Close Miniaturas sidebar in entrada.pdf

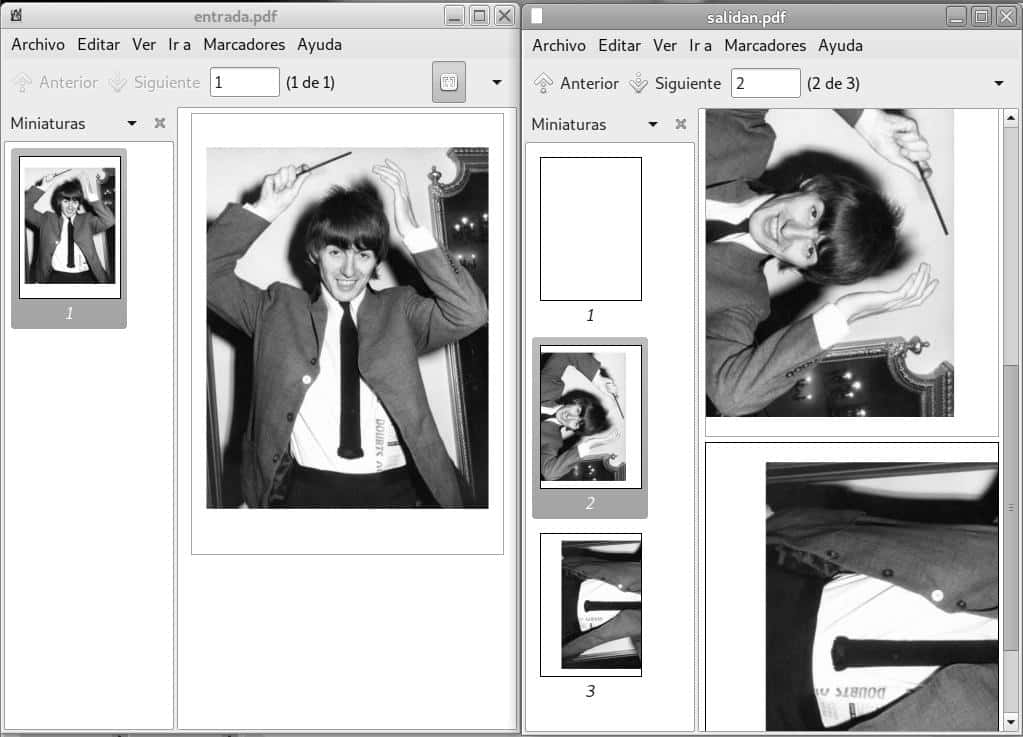pos(160,123)
